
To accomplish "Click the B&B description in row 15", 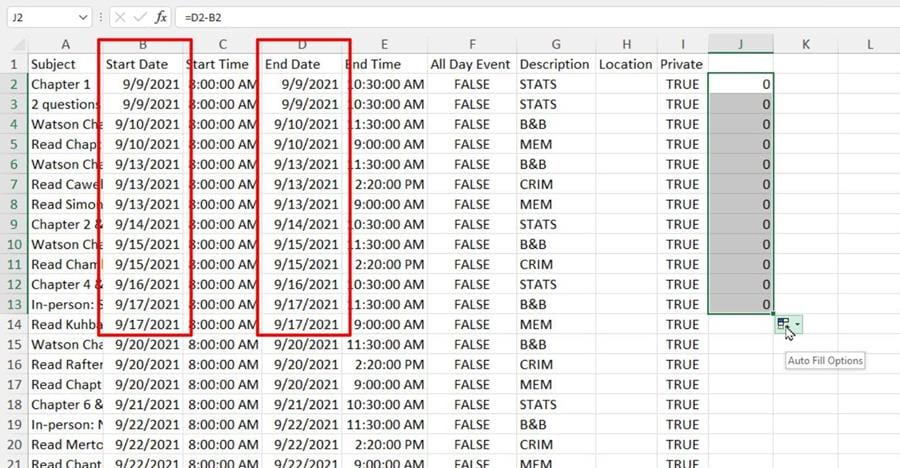I will tap(556, 345).
